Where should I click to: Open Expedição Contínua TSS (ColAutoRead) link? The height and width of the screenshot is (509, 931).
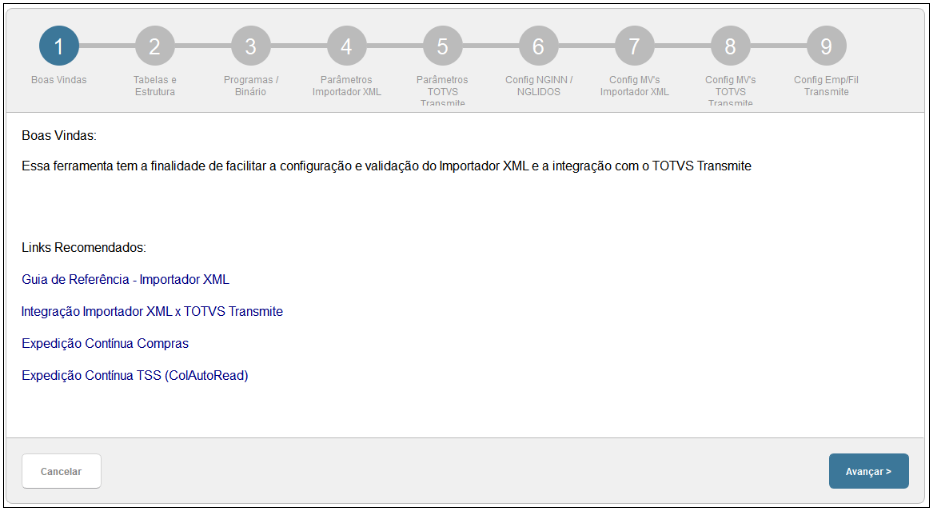pyautogui.click(x=135, y=375)
